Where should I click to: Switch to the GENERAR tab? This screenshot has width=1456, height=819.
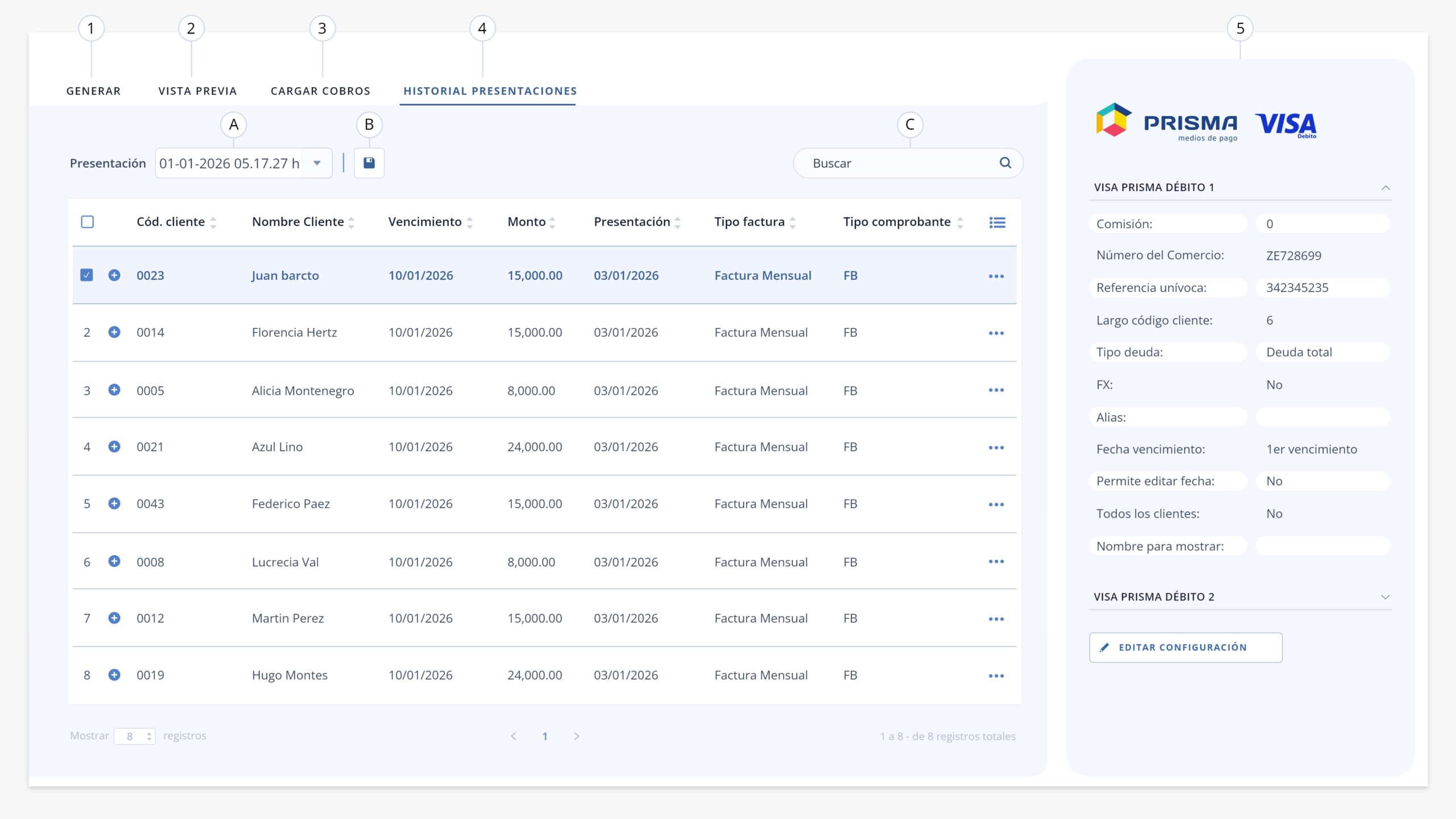click(93, 91)
